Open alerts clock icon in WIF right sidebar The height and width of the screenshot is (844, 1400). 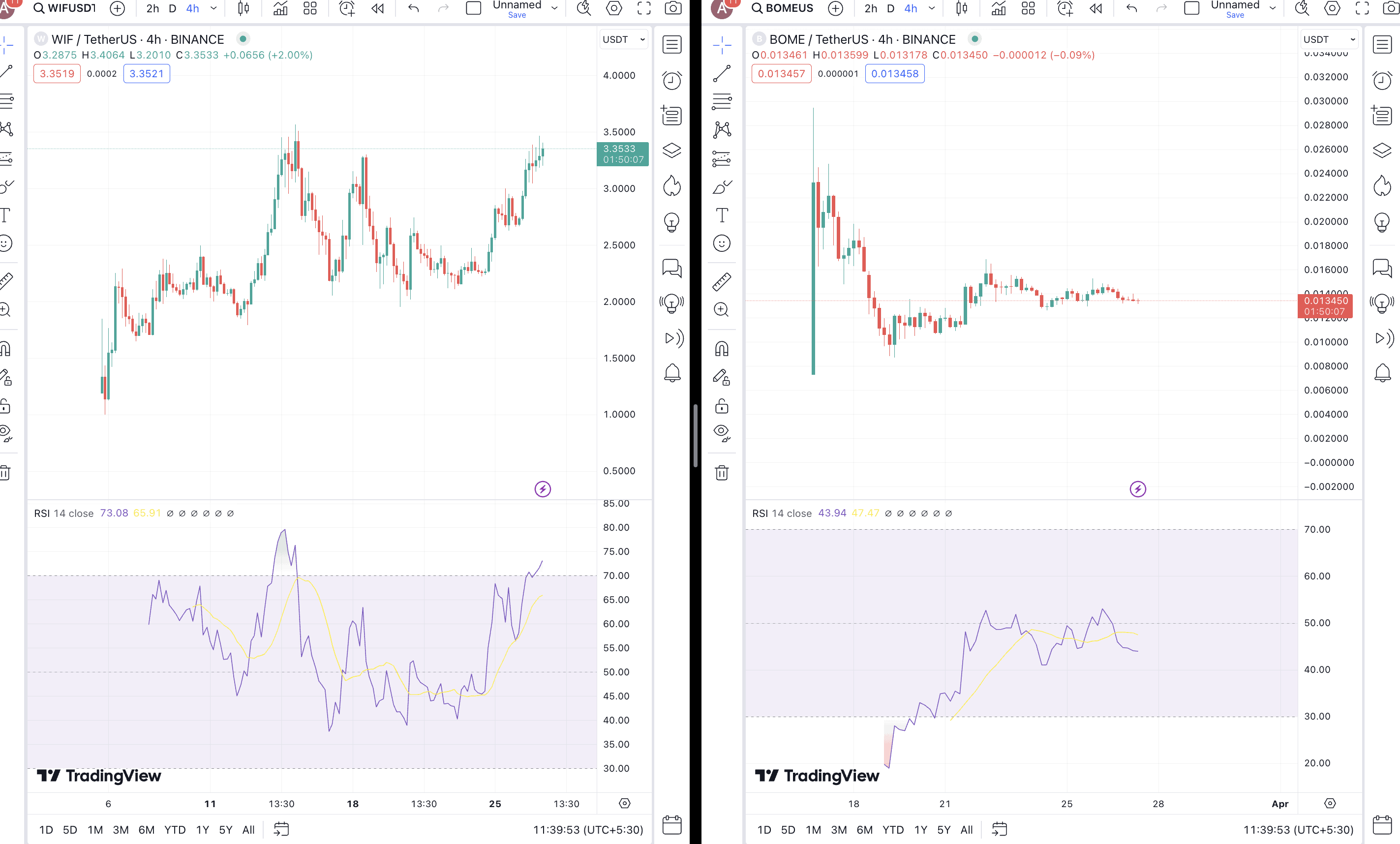tap(671, 80)
